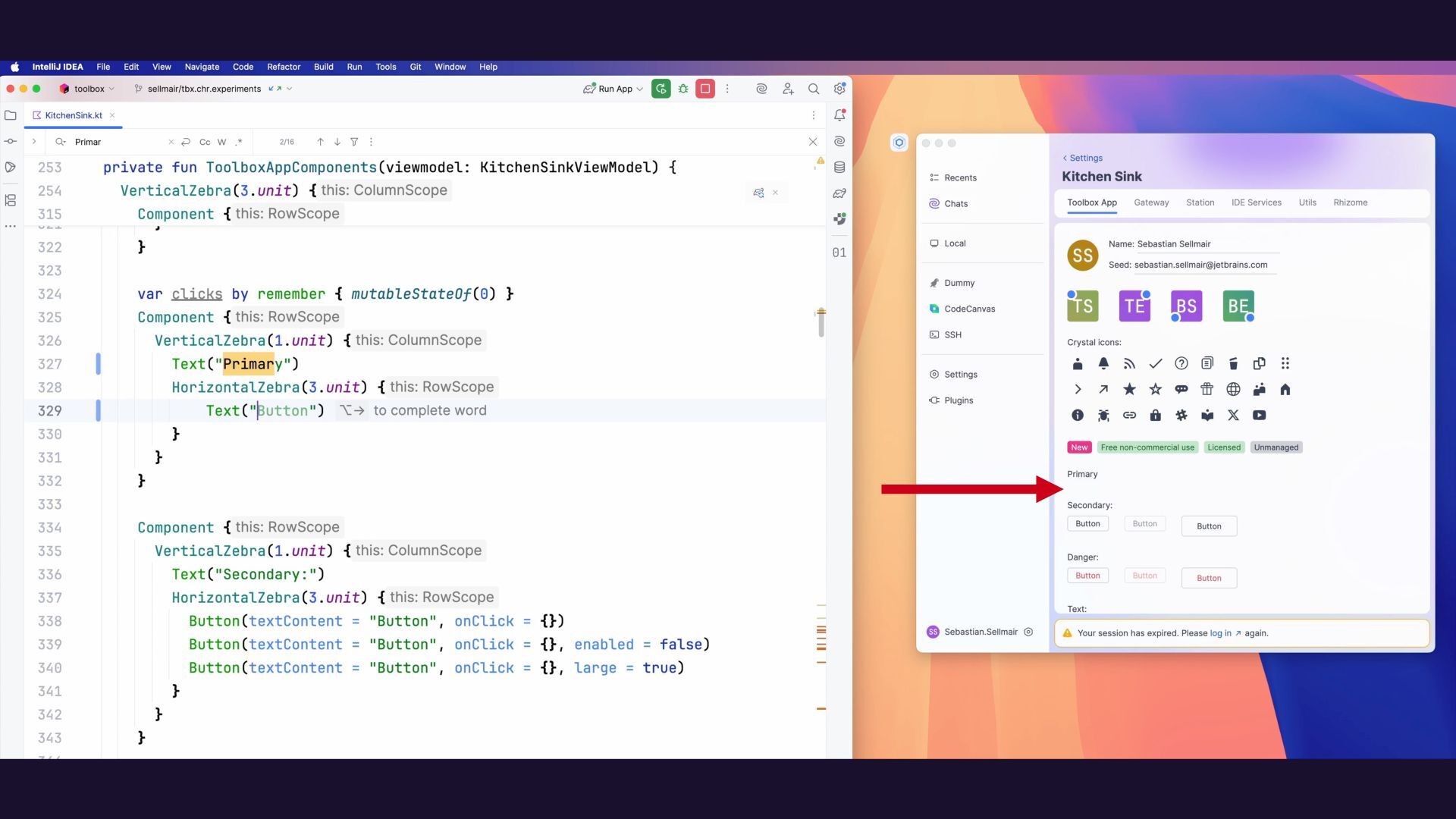
Task: Click the green rerun app icon
Action: pos(661,89)
